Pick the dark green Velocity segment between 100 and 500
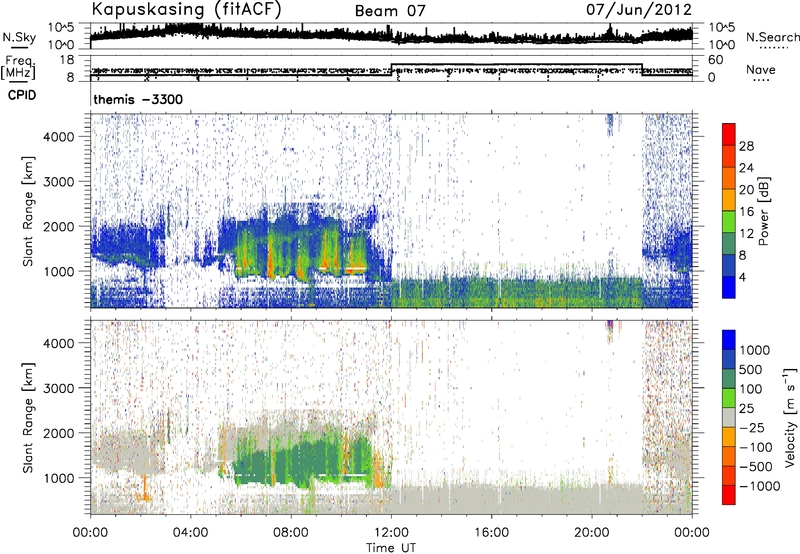The image size is (800, 554). click(729, 379)
